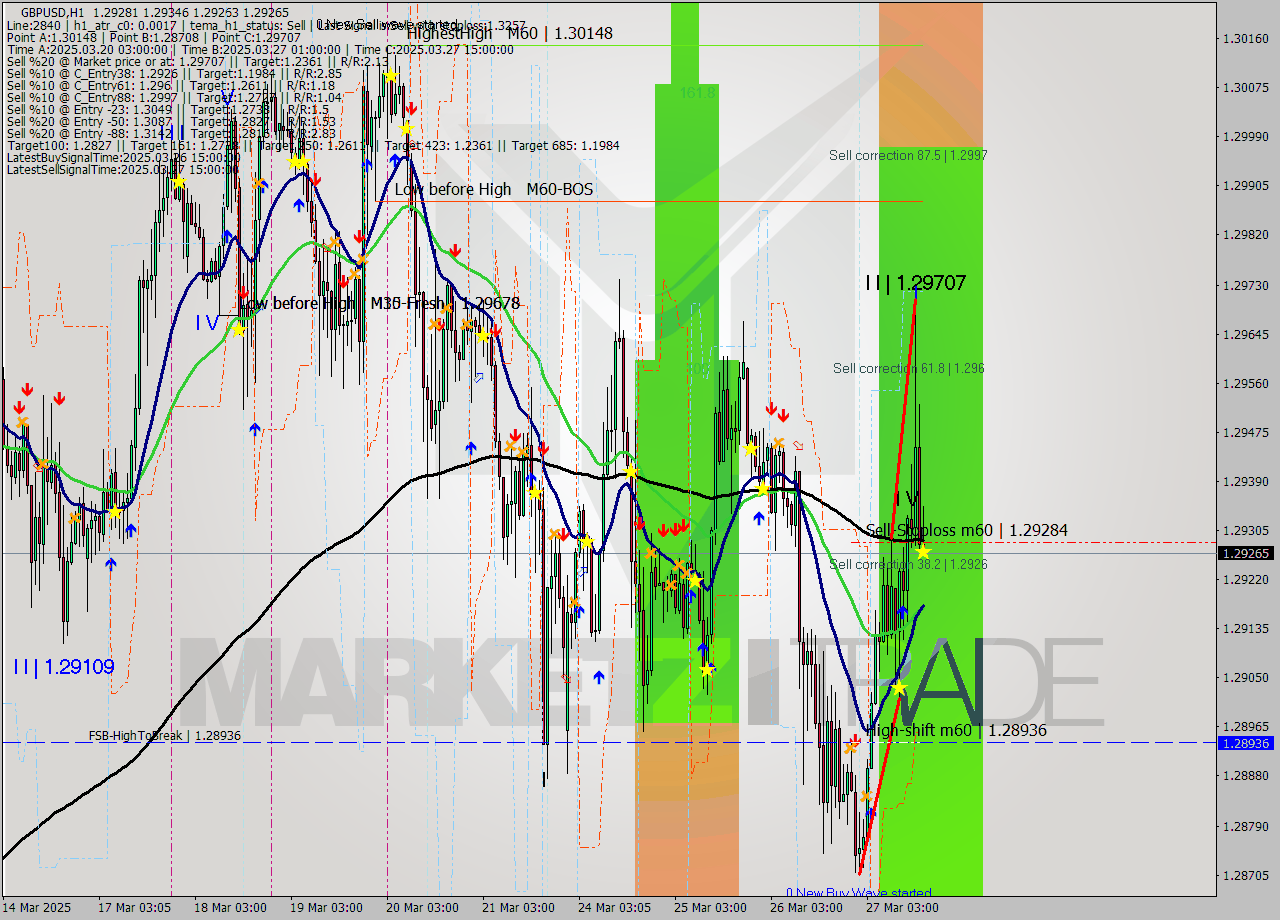
Task: Click the yellow star near the 27 Mar swing low
Action: [x=898, y=687]
